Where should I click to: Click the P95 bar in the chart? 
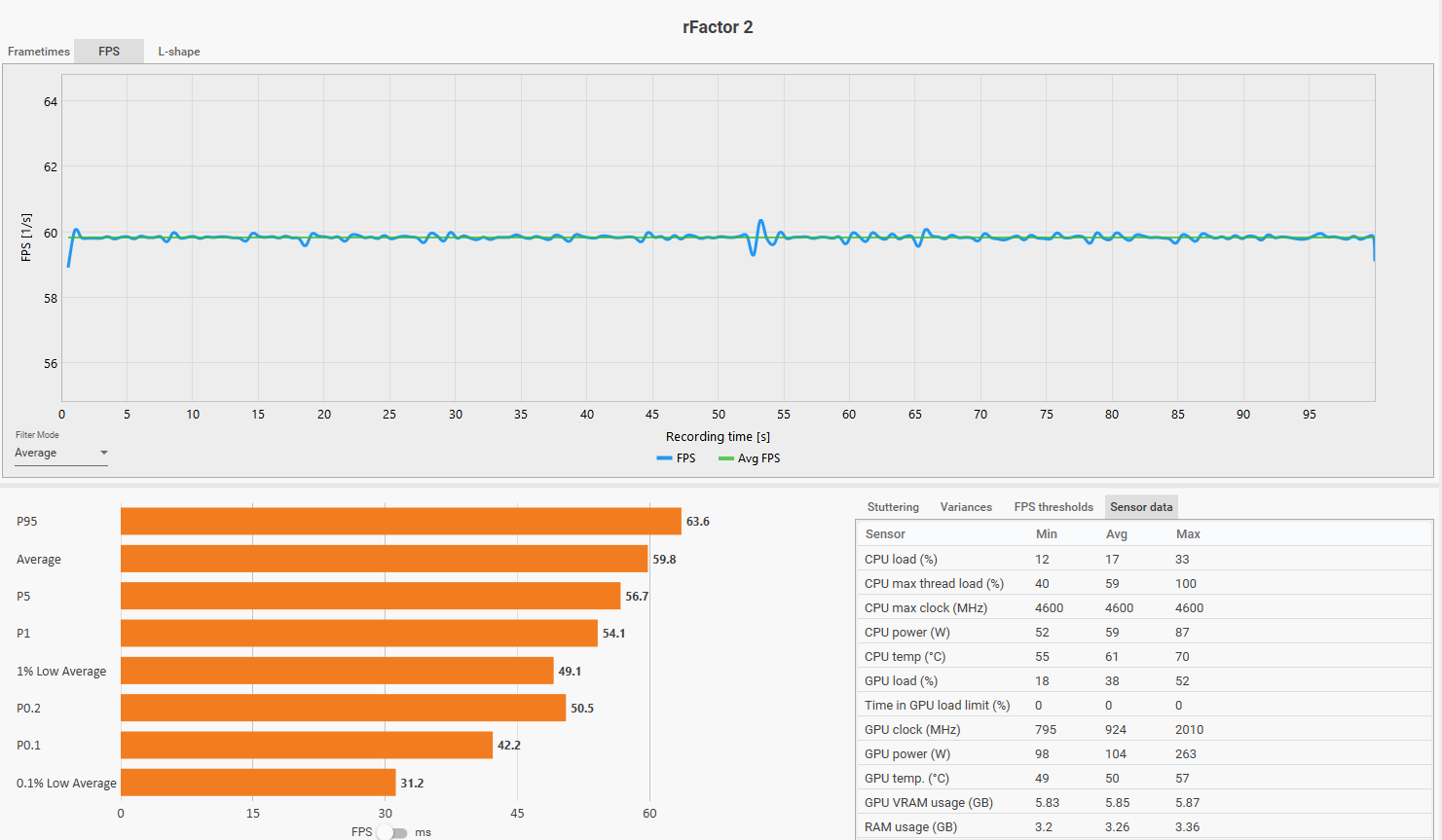401,522
